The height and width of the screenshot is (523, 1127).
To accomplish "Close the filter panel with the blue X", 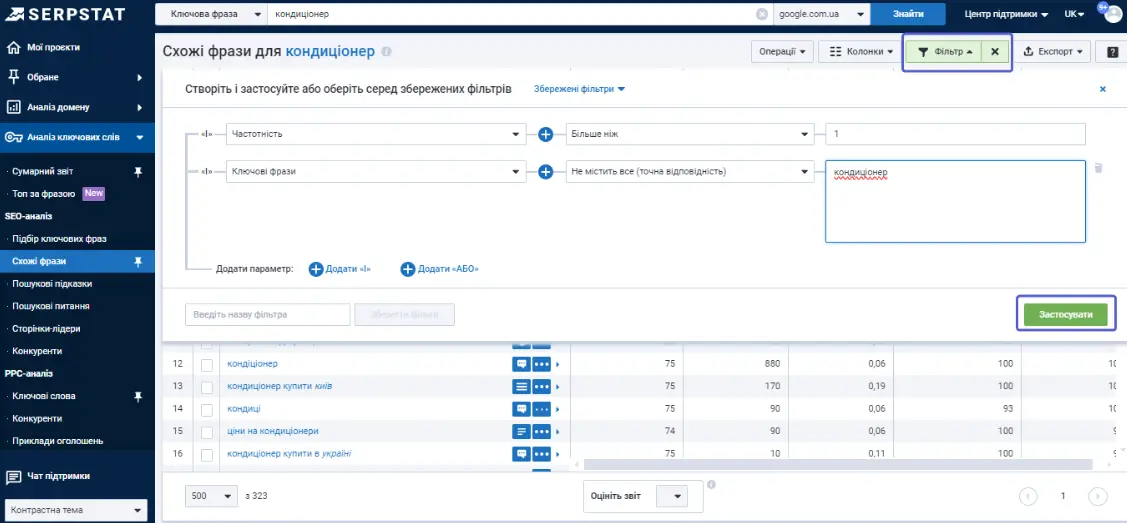I will point(1103,89).
